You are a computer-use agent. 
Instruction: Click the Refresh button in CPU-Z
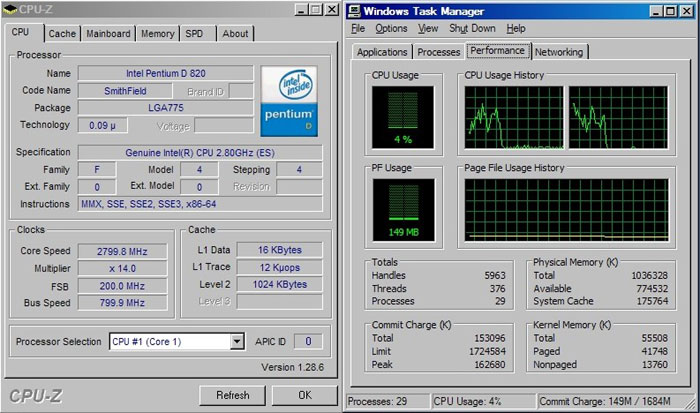tap(233, 395)
